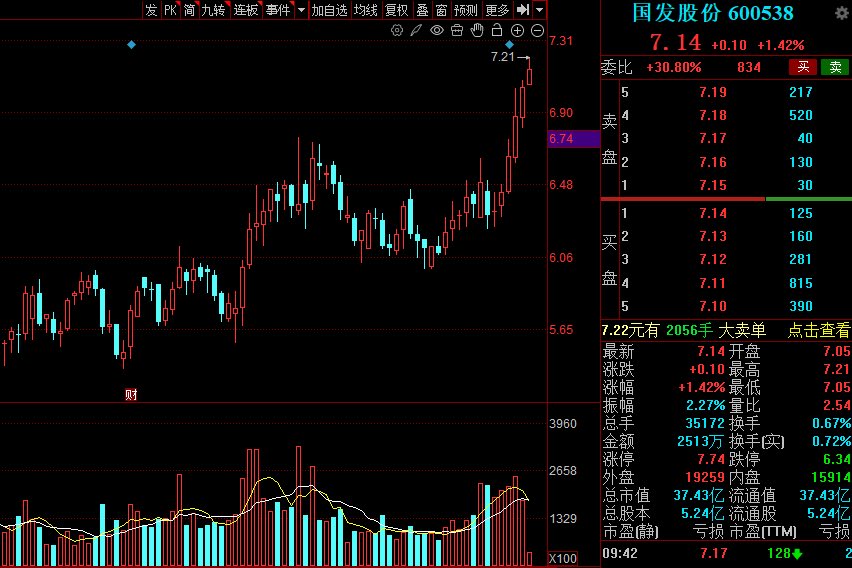Click blue diamond marker near 7.21
Viewport: 852px width, 568px height.
click(x=509, y=44)
